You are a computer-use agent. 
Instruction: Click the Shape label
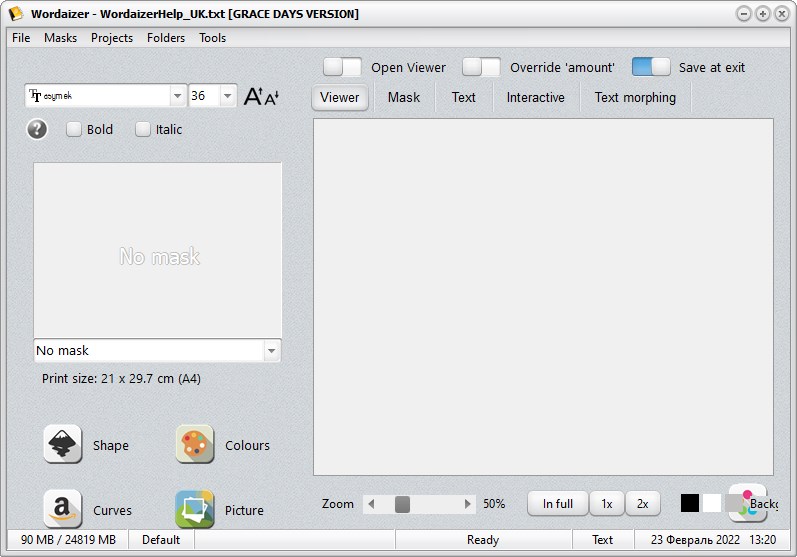[111, 445]
